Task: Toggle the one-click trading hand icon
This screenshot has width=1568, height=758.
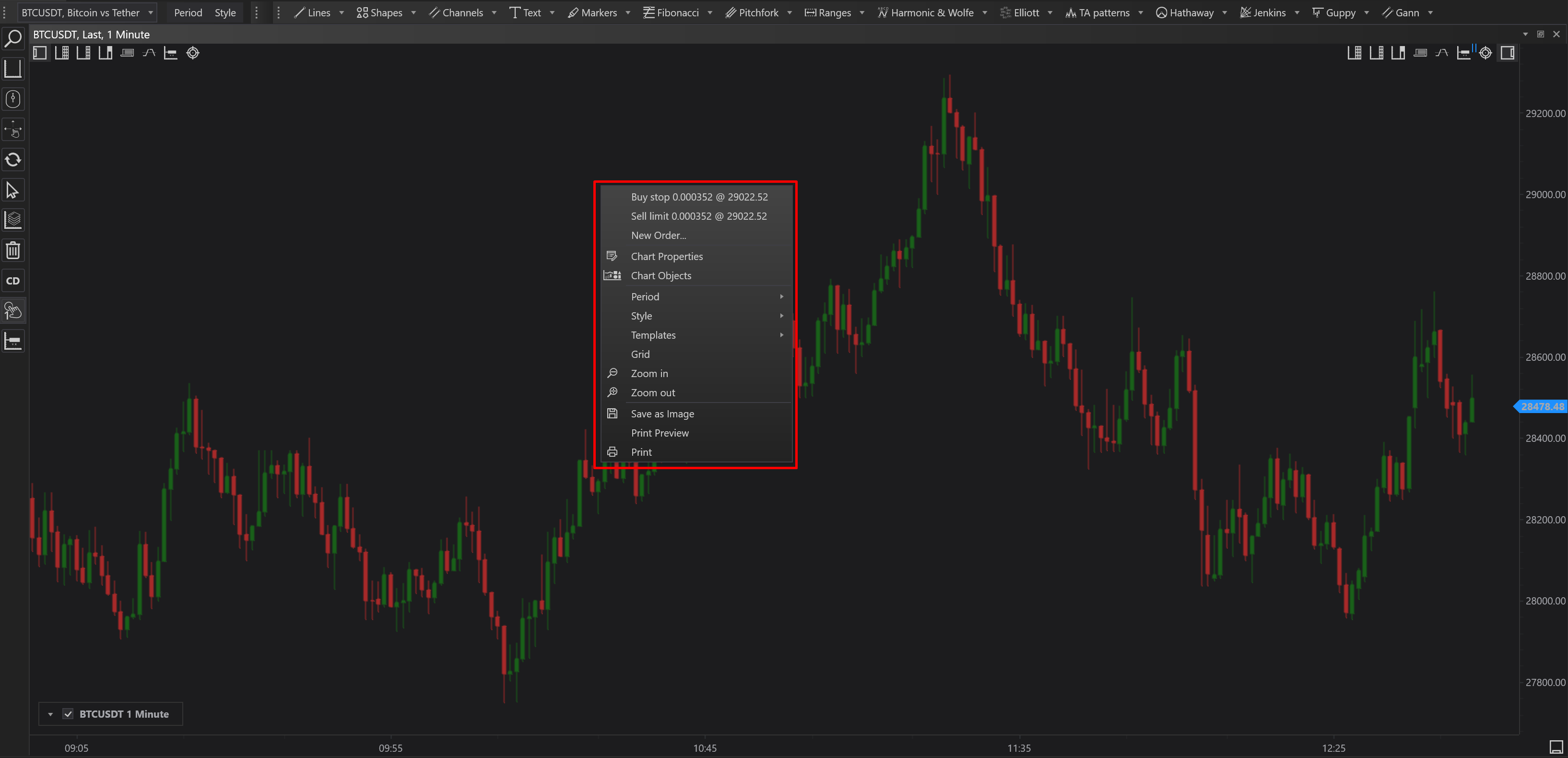Action: tap(13, 311)
